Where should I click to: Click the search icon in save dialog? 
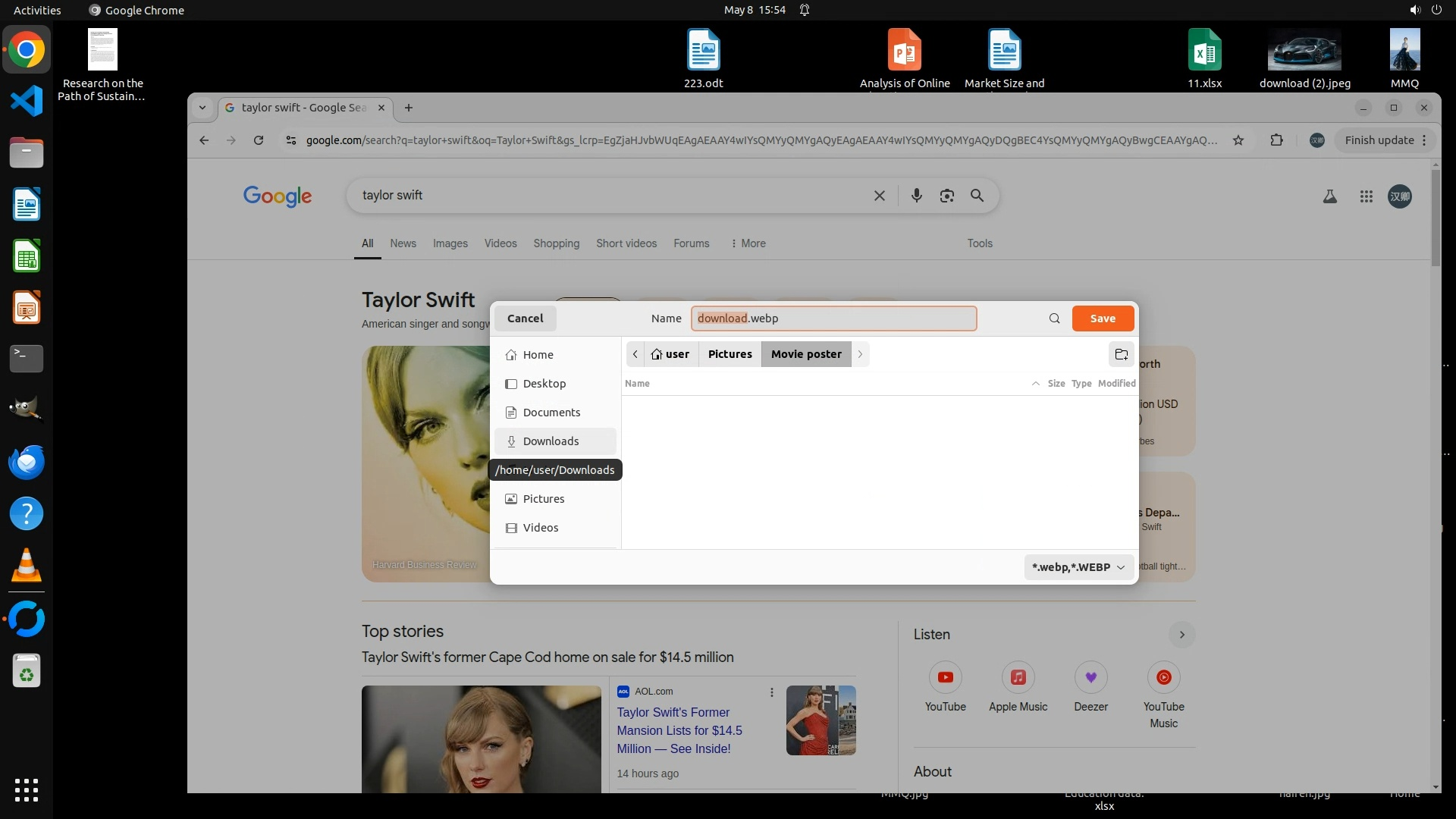tap(1054, 318)
